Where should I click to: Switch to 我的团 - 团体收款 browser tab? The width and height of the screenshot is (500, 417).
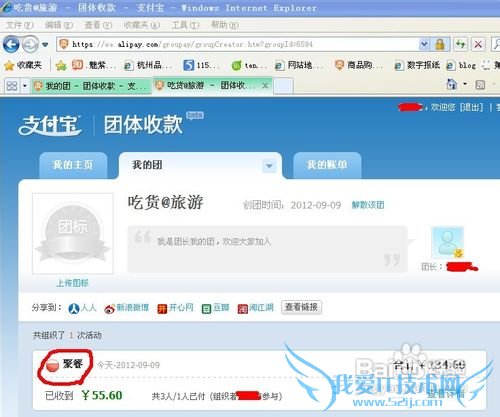pyautogui.click(x=91, y=86)
